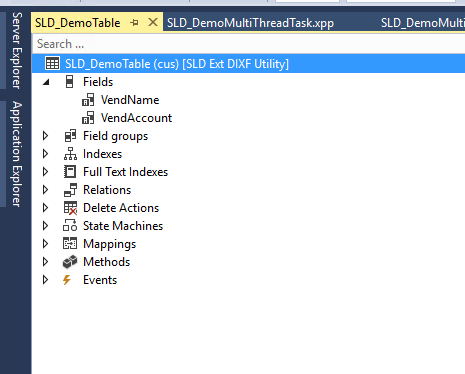465x374 pixels.
Task: Close the SLD_DemoTable tab
Action: tap(153, 22)
